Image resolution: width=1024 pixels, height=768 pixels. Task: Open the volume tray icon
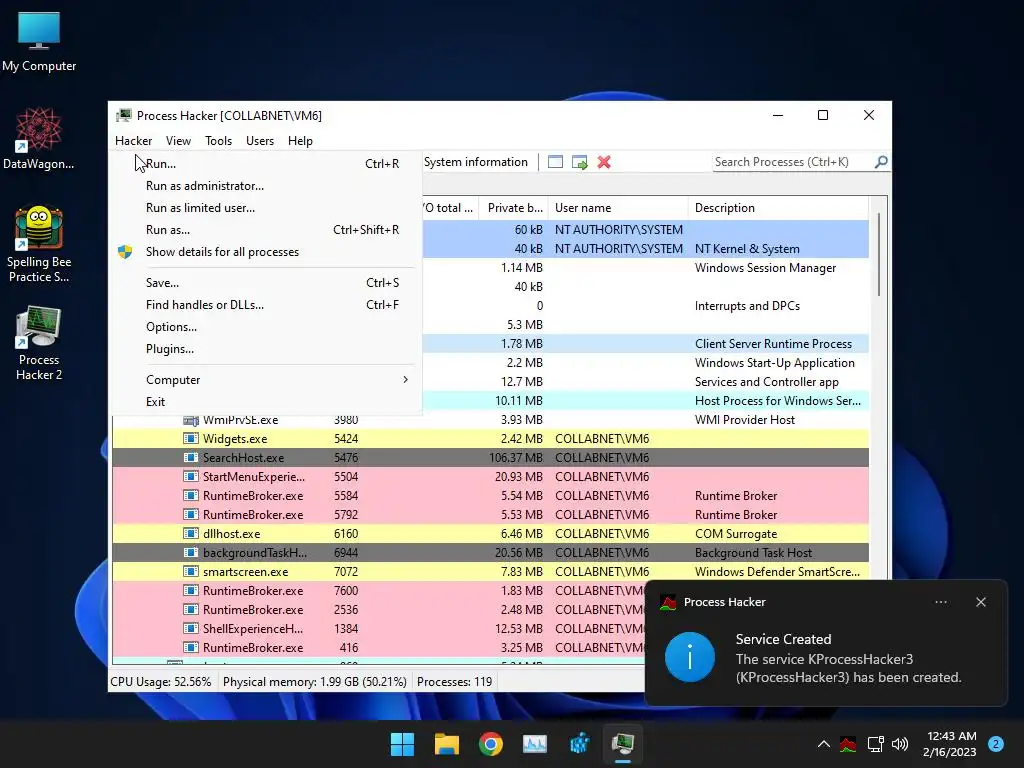[x=900, y=744]
